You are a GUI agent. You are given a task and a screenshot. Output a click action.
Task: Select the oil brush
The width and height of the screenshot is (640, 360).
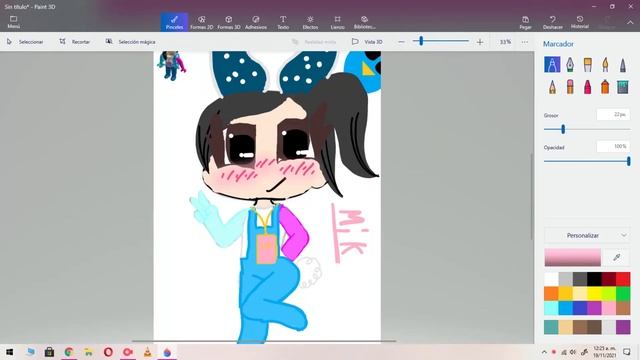[587, 64]
